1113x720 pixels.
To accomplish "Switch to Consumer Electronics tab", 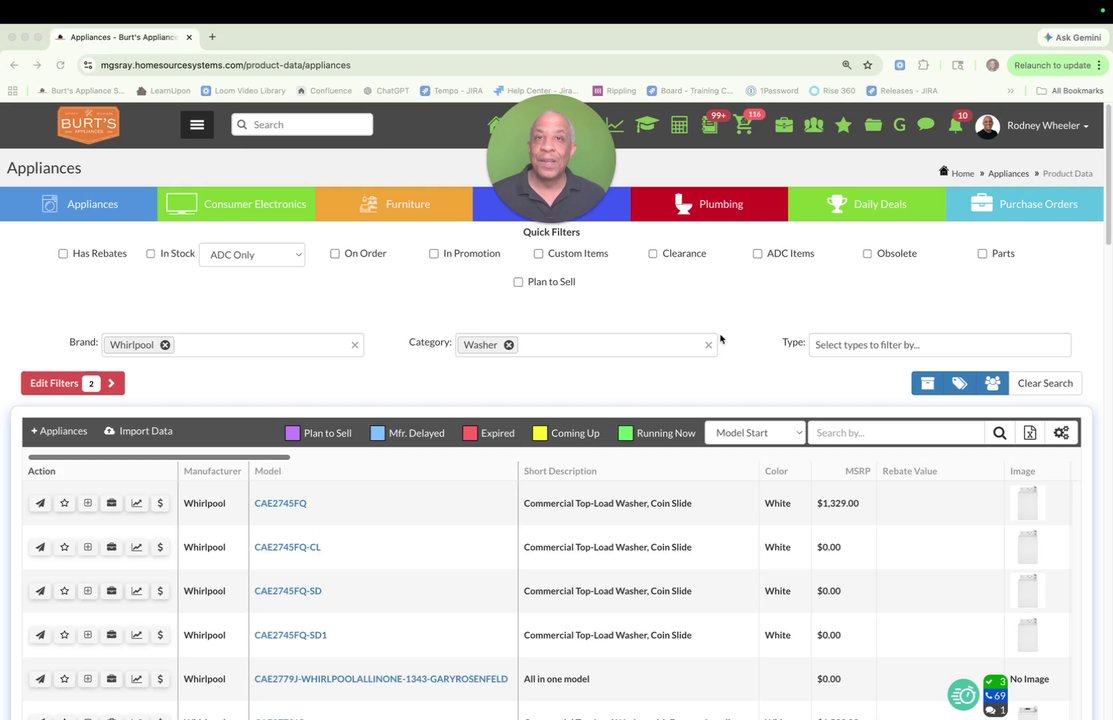I will [x=236, y=204].
